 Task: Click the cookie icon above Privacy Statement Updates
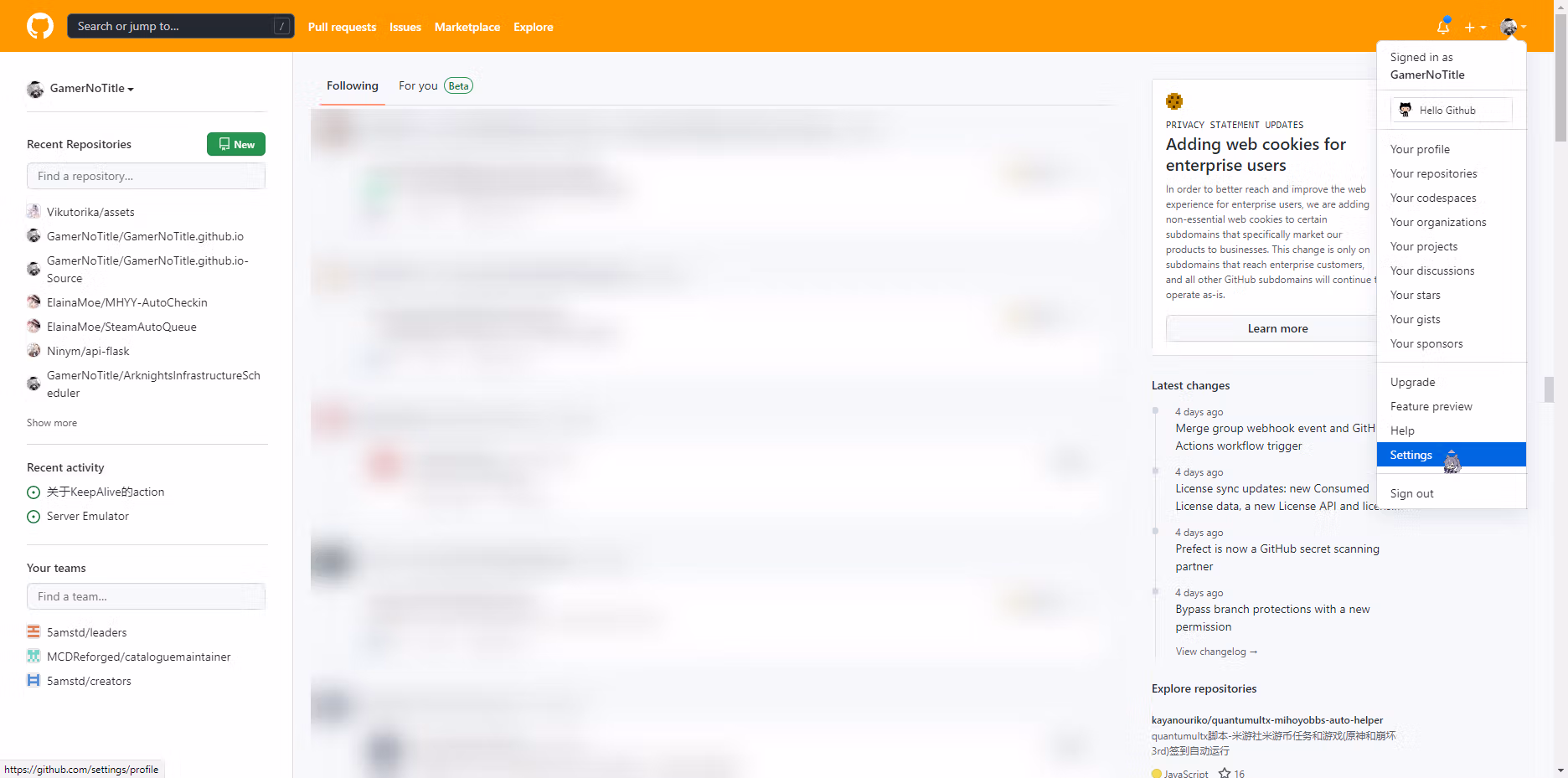(1174, 101)
